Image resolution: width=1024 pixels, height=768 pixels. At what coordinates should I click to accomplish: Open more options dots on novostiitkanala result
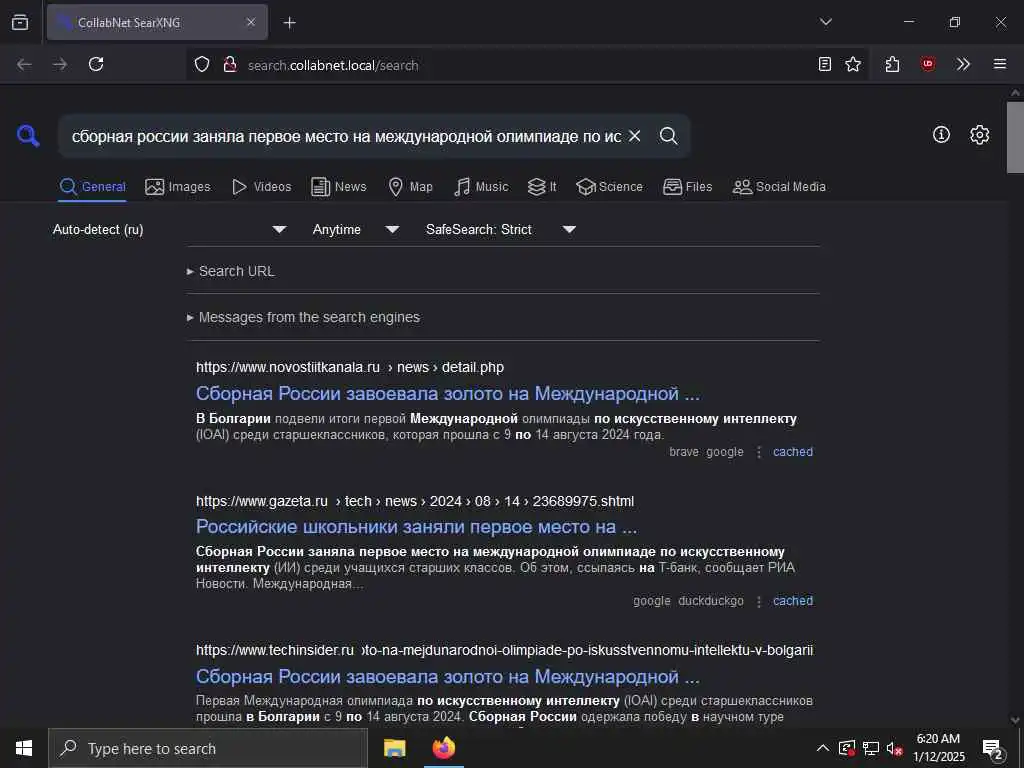point(758,452)
